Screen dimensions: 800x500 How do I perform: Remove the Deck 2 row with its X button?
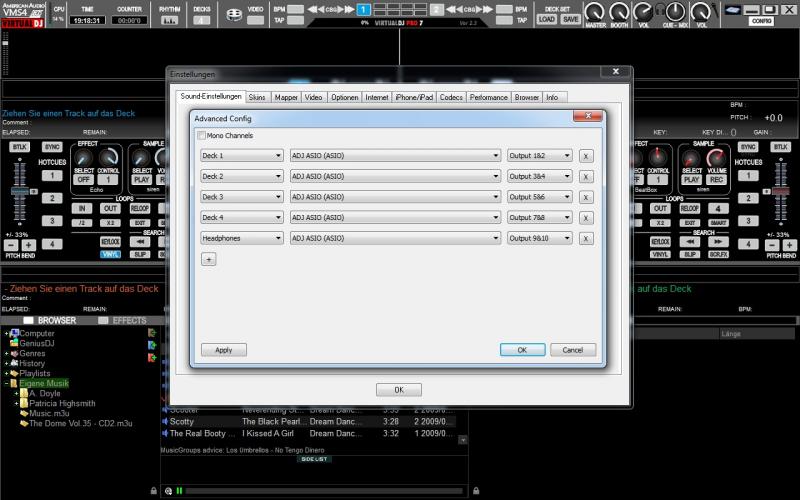[x=586, y=177]
